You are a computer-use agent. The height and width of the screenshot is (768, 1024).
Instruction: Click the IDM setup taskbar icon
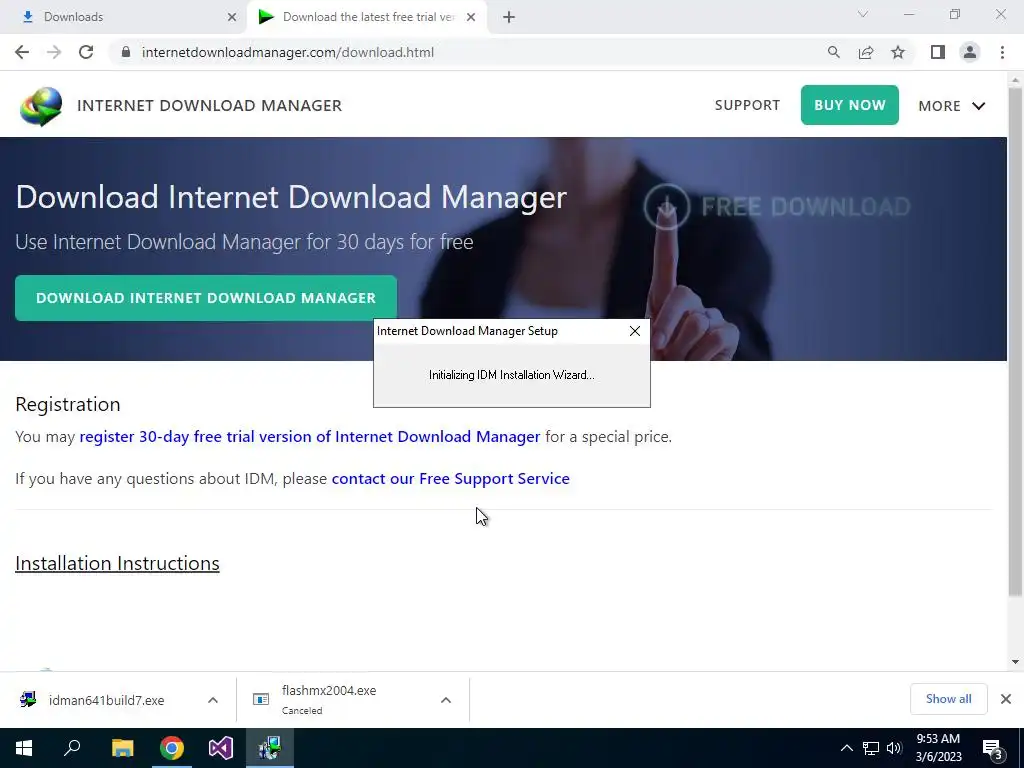(270, 748)
